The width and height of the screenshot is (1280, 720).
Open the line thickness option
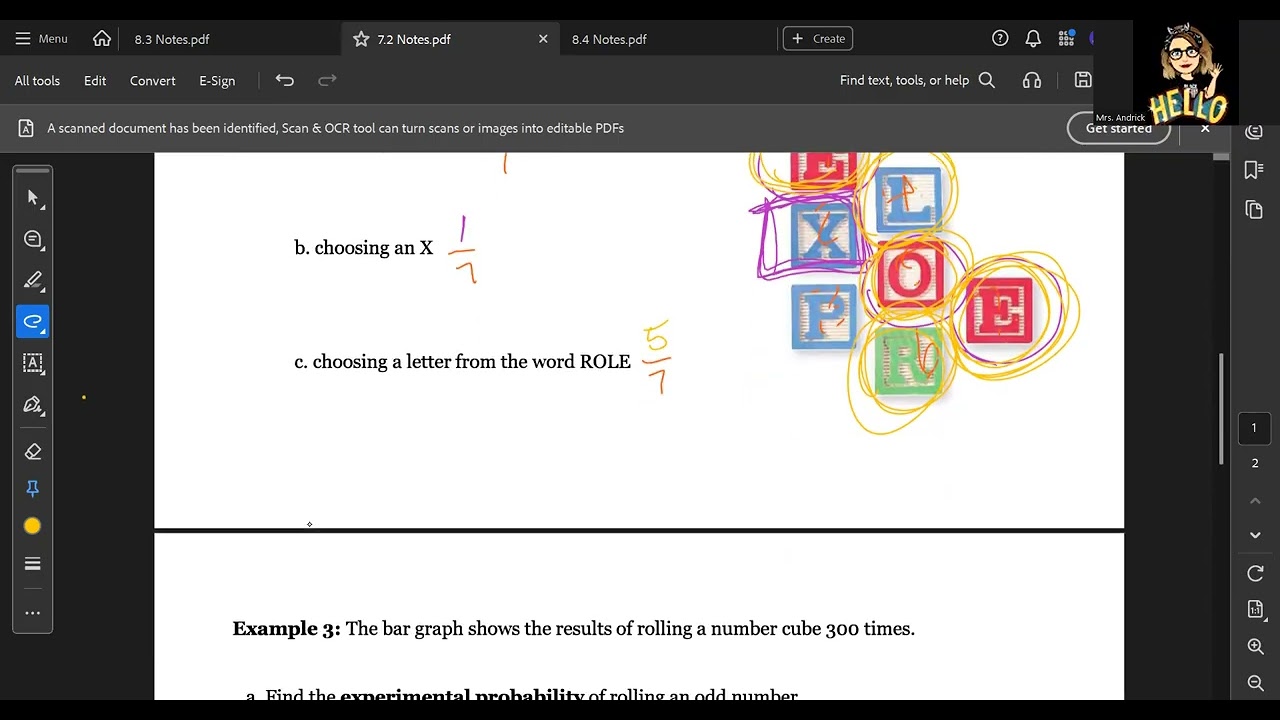[33, 564]
